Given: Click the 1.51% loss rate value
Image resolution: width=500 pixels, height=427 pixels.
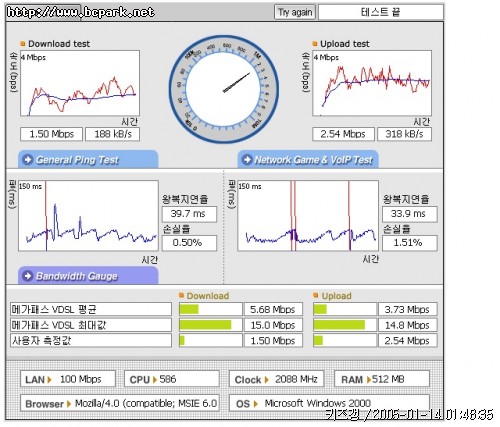Looking at the screenshot, I should coord(410,243).
